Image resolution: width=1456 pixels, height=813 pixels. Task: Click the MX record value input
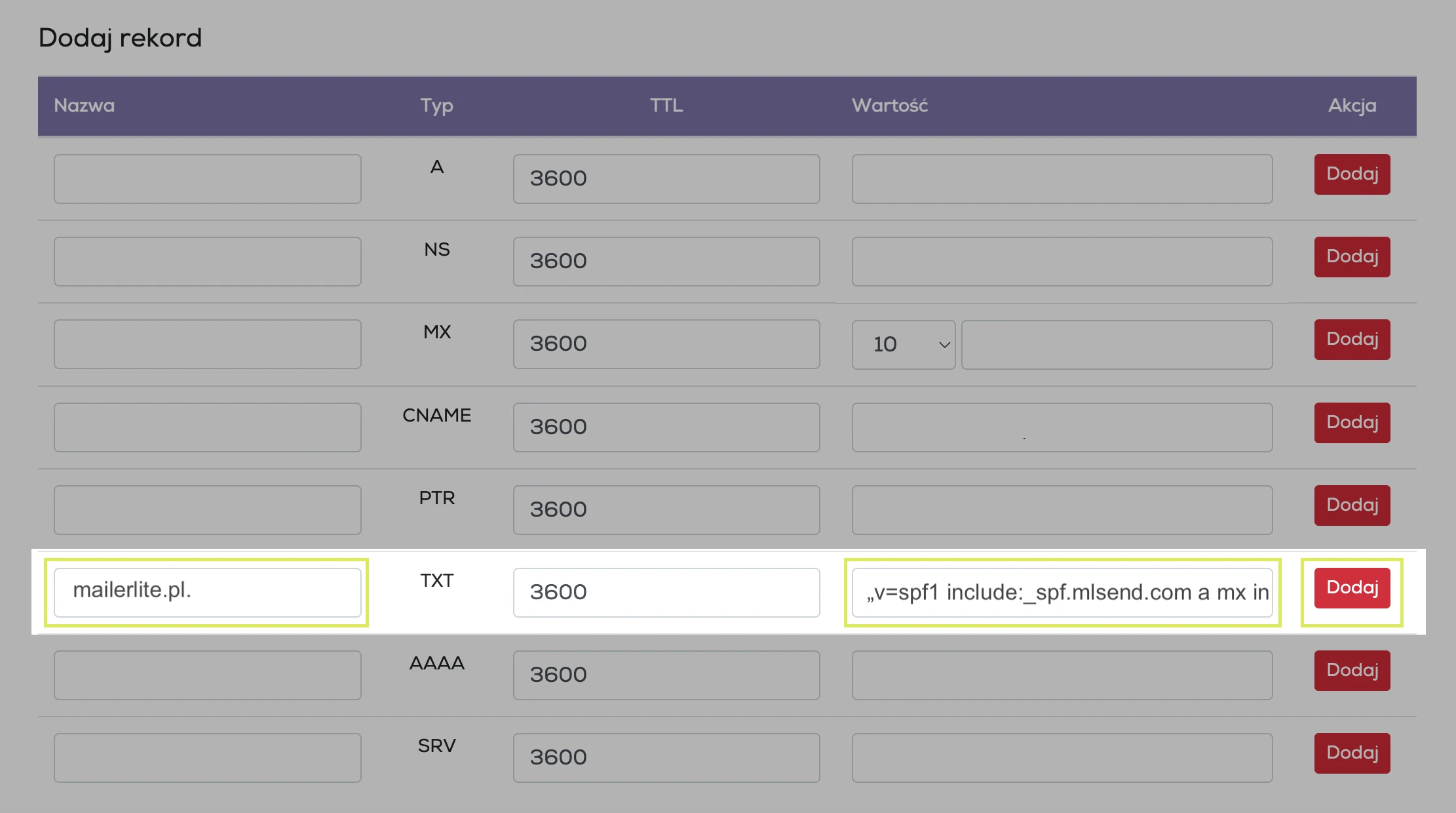click(1117, 345)
